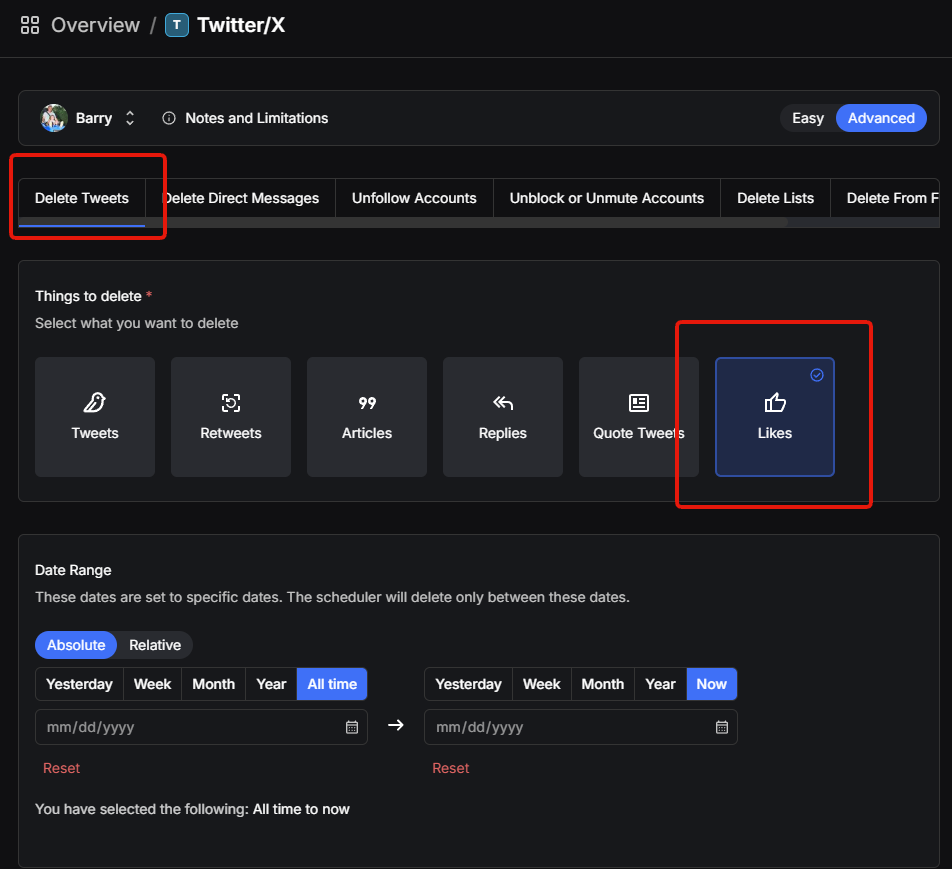This screenshot has height=869, width=952.
Task: Open the partially visible Delete From tab
Action: pos(885,198)
